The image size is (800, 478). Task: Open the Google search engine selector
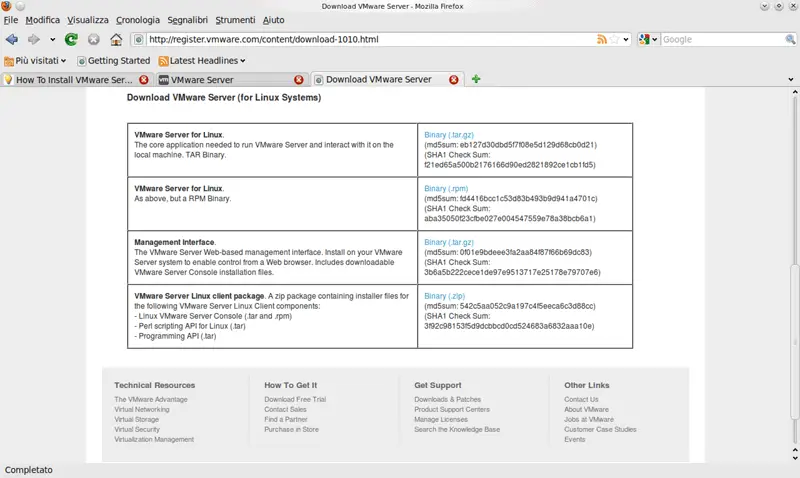648,39
